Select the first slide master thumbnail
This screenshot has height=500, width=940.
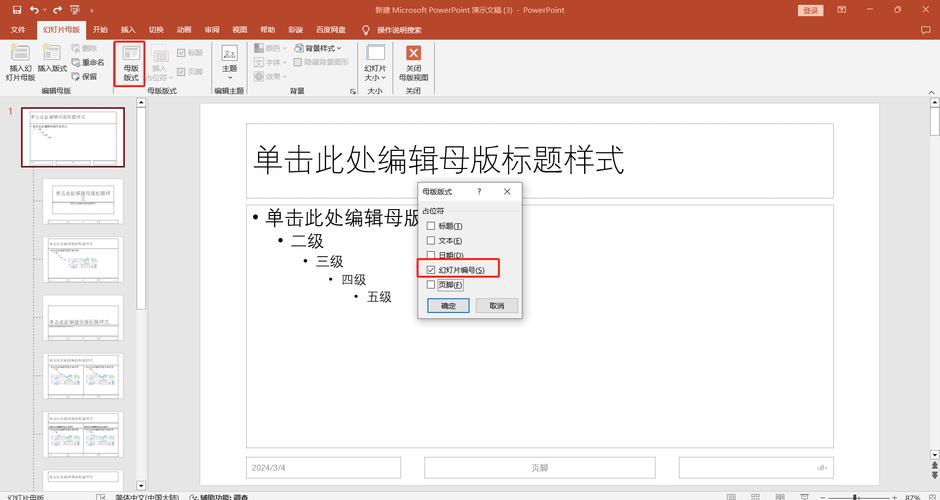point(70,137)
